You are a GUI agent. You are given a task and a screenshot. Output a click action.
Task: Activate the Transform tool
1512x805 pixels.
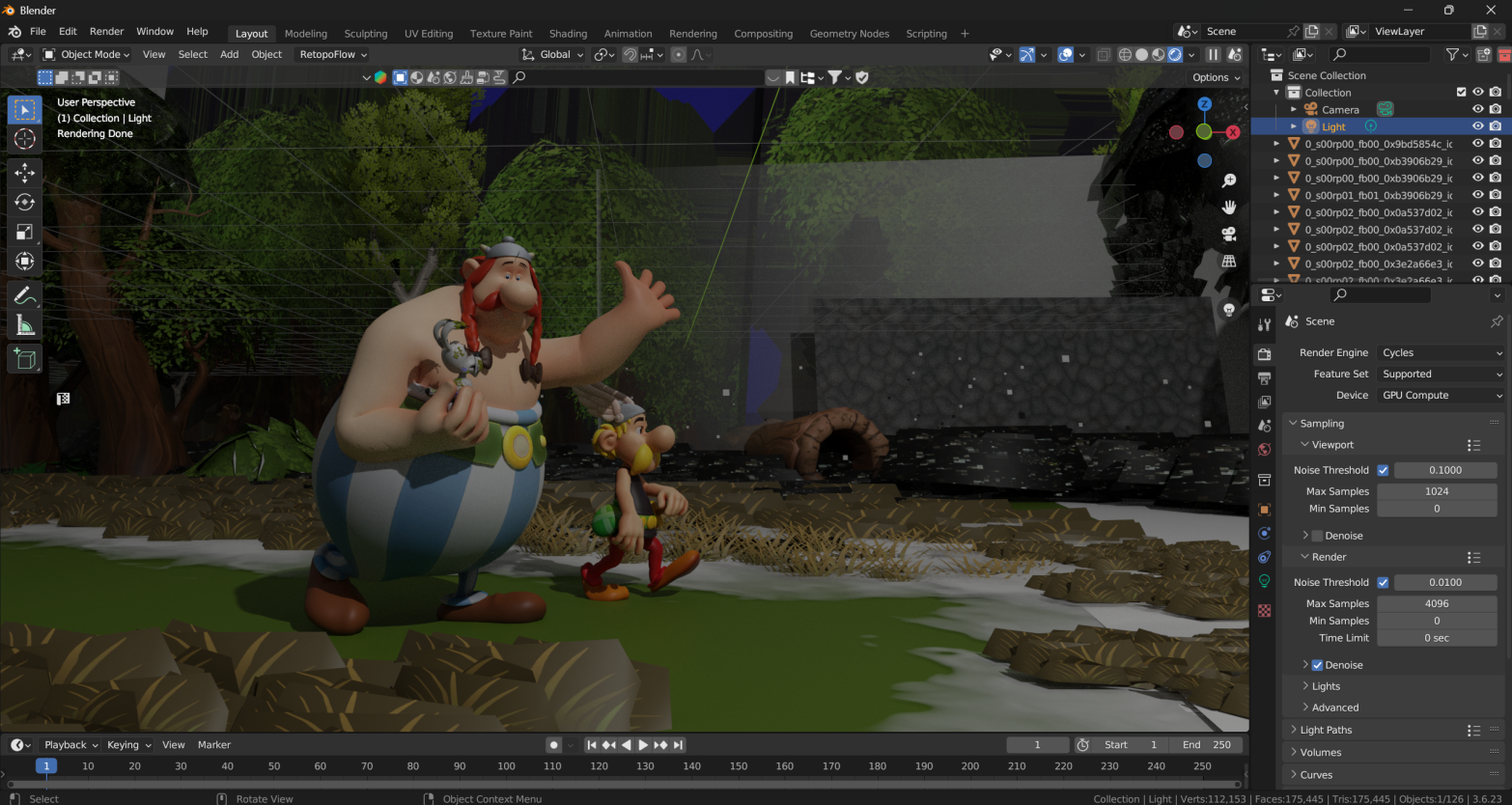click(25, 262)
